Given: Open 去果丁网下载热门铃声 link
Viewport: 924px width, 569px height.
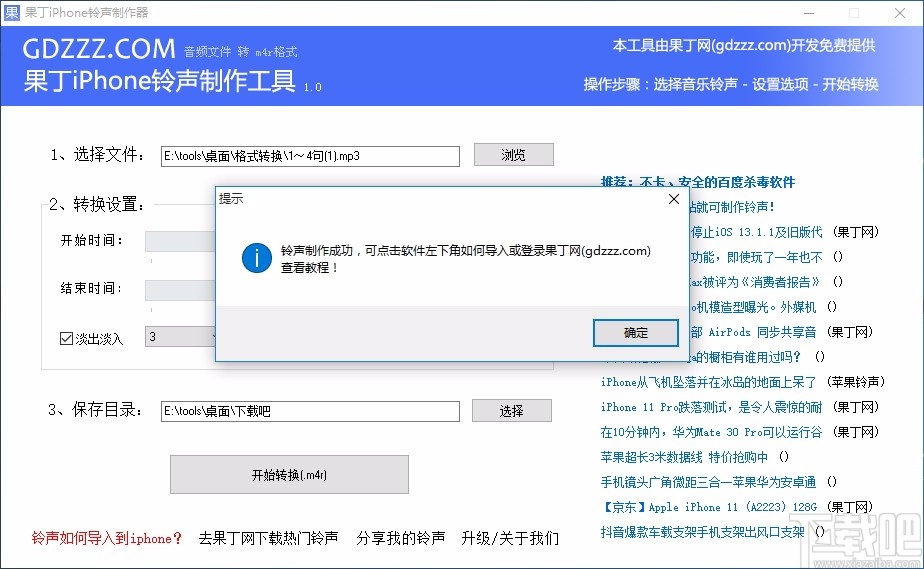Looking at the screenshot, I should click(269, 538).
